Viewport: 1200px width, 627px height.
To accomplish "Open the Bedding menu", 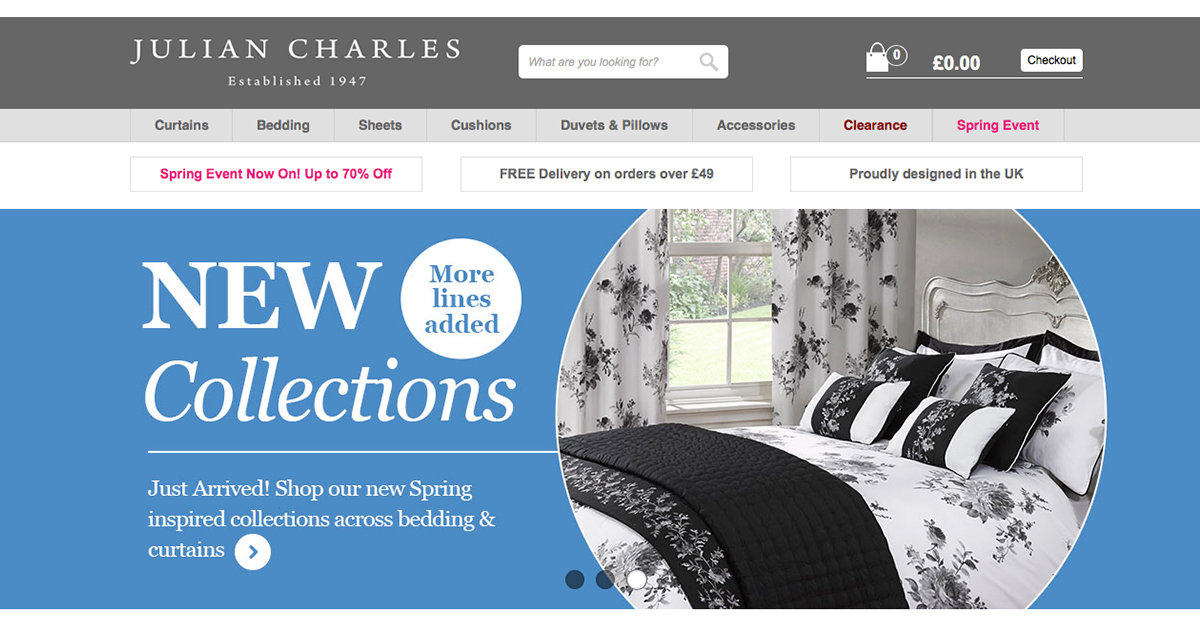I will pyautogui.click(x=283, y=125).
